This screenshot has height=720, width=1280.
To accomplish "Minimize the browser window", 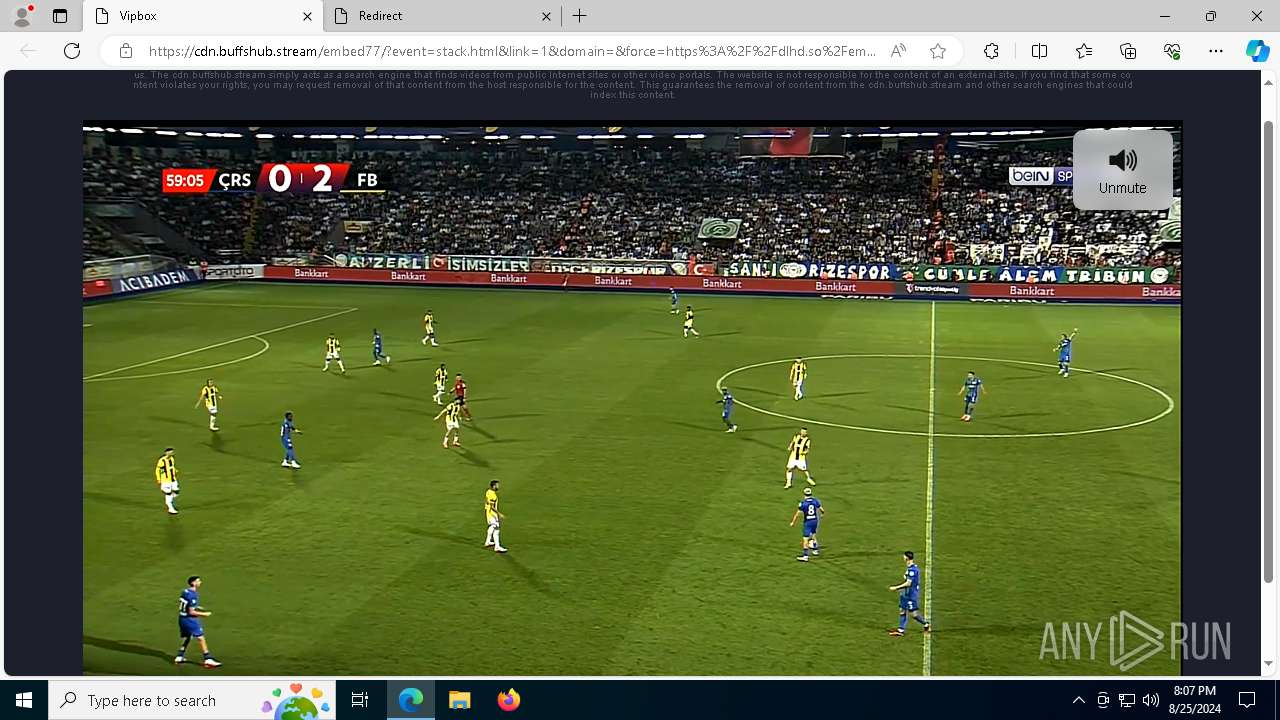I will point(1165,16).
